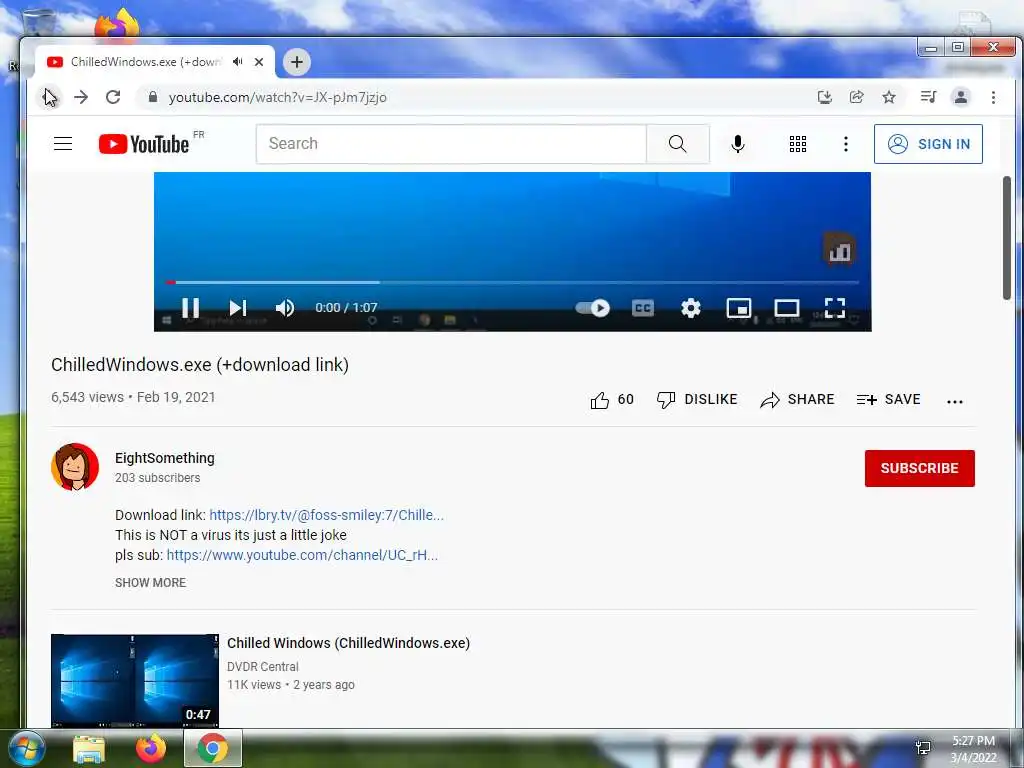Click the SIGN IN button
1024x768 pixels.
click(x=928, y=144)
